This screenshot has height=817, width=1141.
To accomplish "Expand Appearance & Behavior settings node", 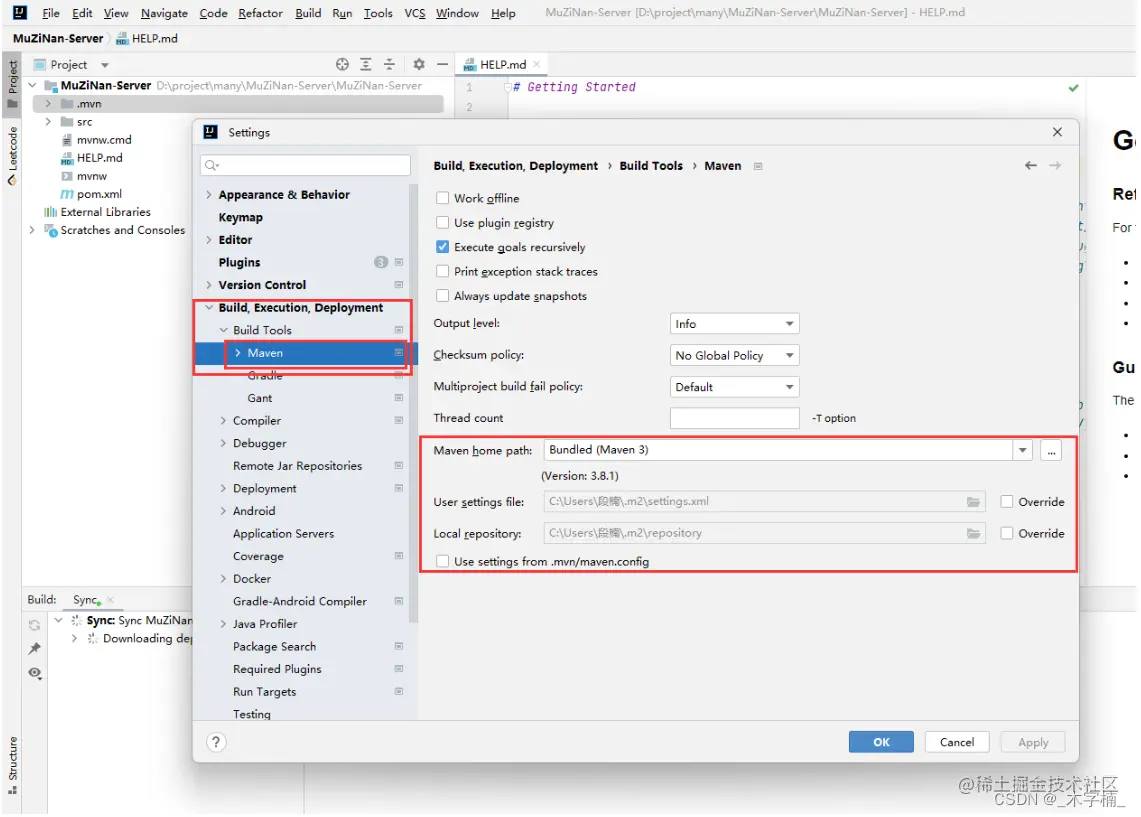I will coord(209,194).
